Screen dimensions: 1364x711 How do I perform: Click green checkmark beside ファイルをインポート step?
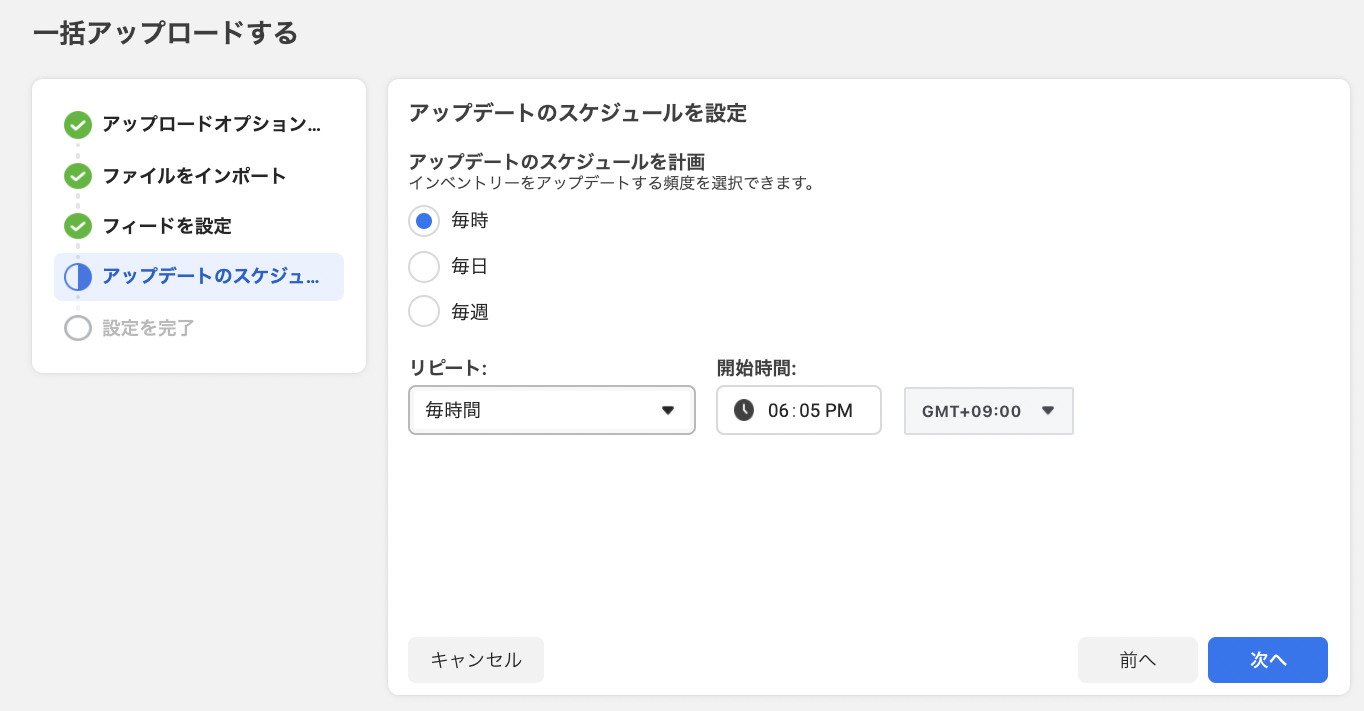tap(78, 176)
